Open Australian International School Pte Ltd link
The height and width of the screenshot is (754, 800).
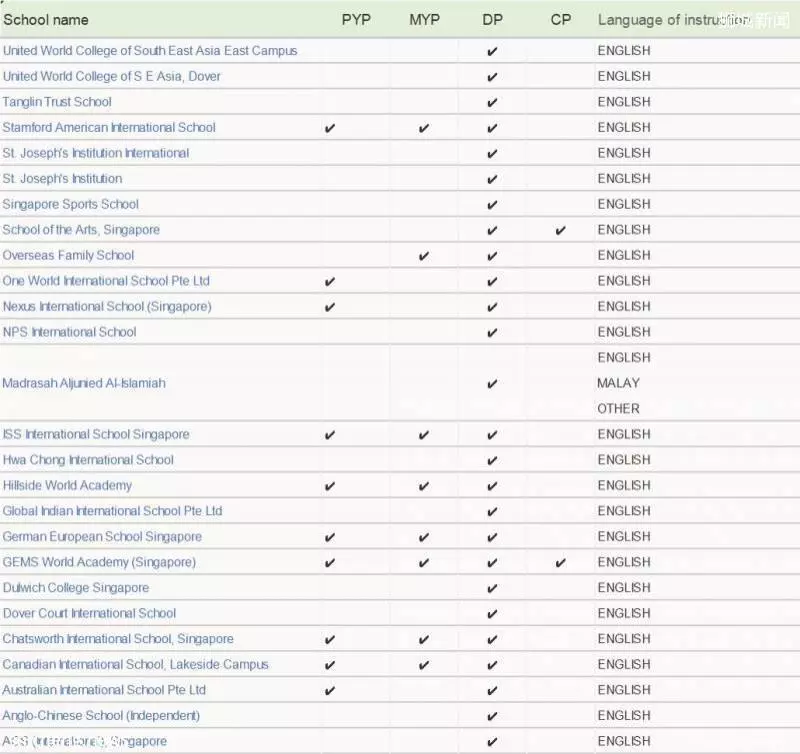point(104,690)
